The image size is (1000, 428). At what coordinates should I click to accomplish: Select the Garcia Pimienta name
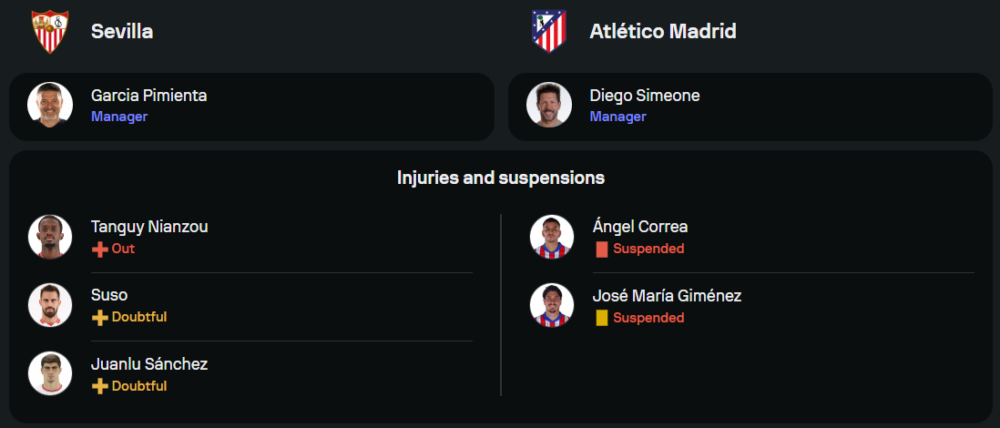(x=149, y=96)
